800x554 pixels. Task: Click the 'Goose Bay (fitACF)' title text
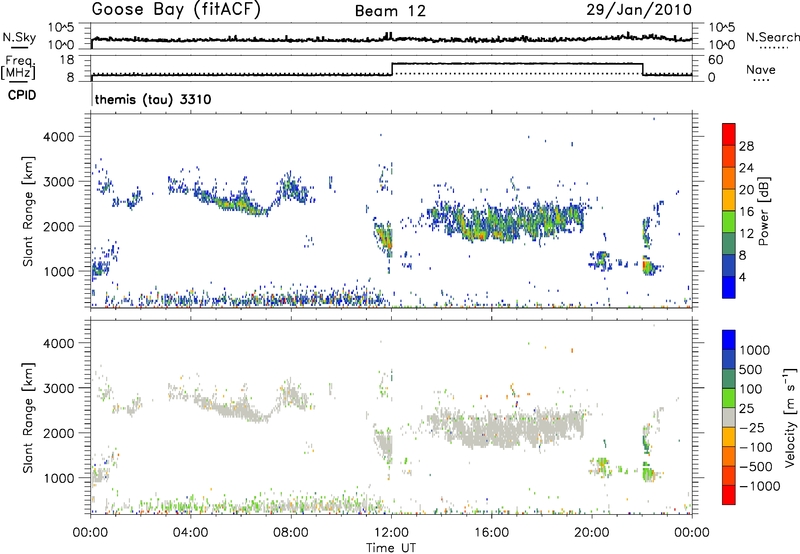176,10
